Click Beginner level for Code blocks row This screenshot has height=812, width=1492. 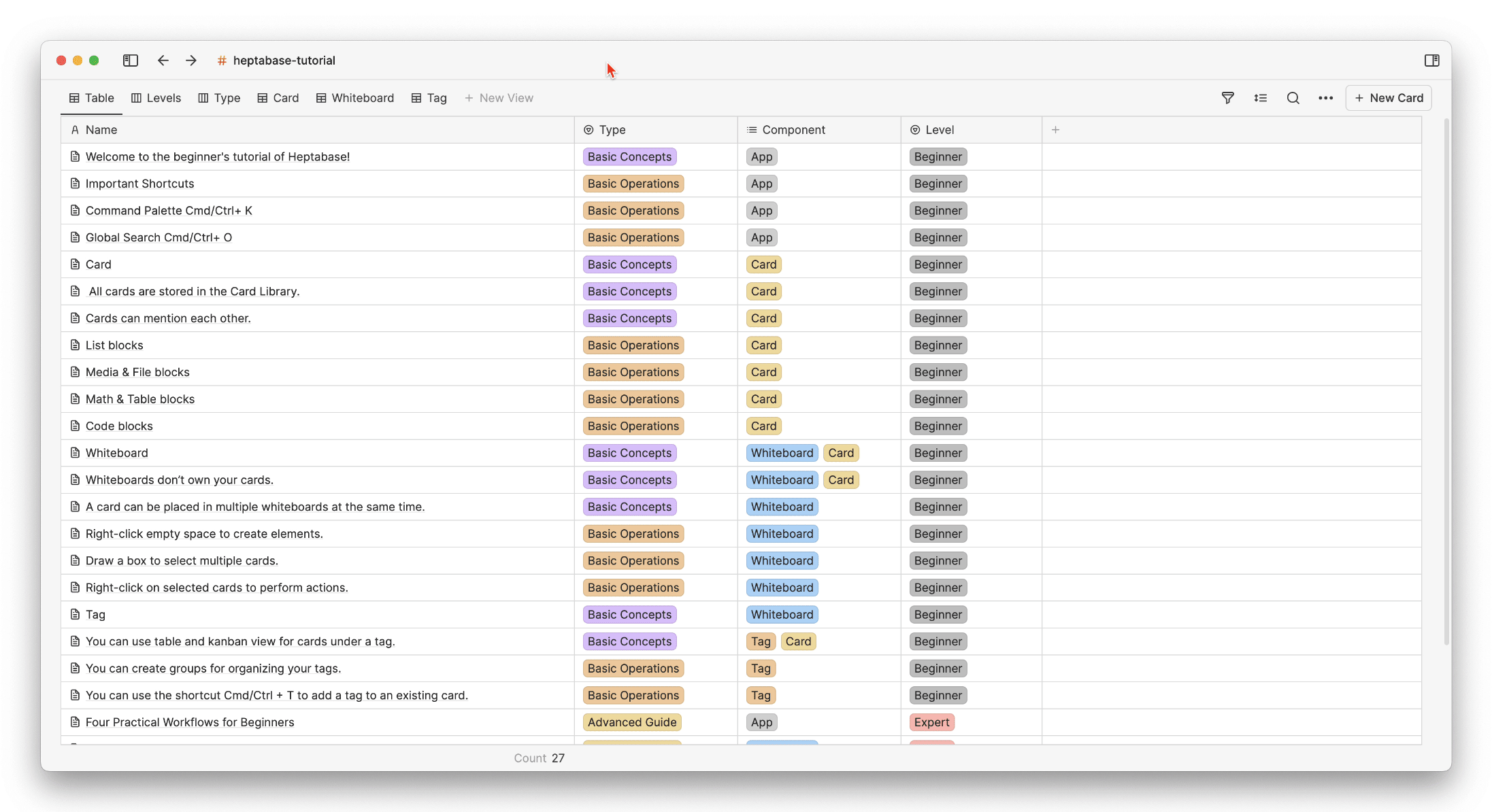(938, 426)
